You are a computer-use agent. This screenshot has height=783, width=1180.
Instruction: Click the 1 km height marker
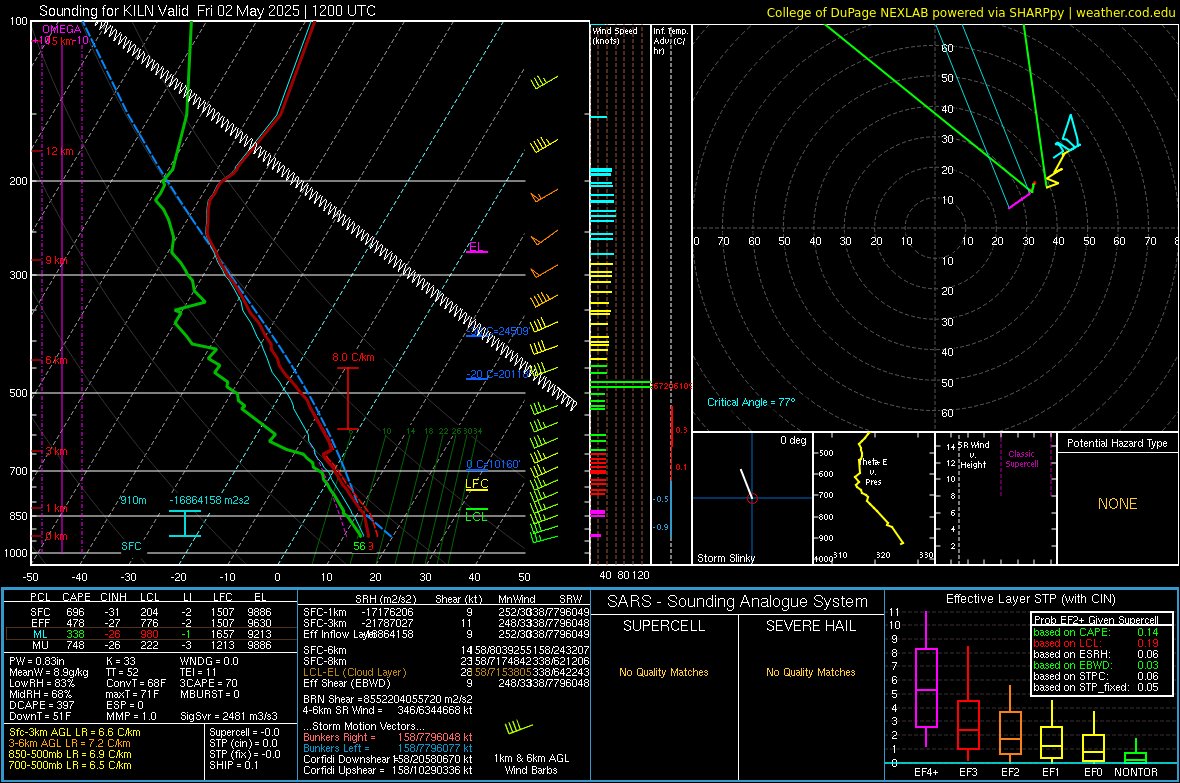(56, 508)
